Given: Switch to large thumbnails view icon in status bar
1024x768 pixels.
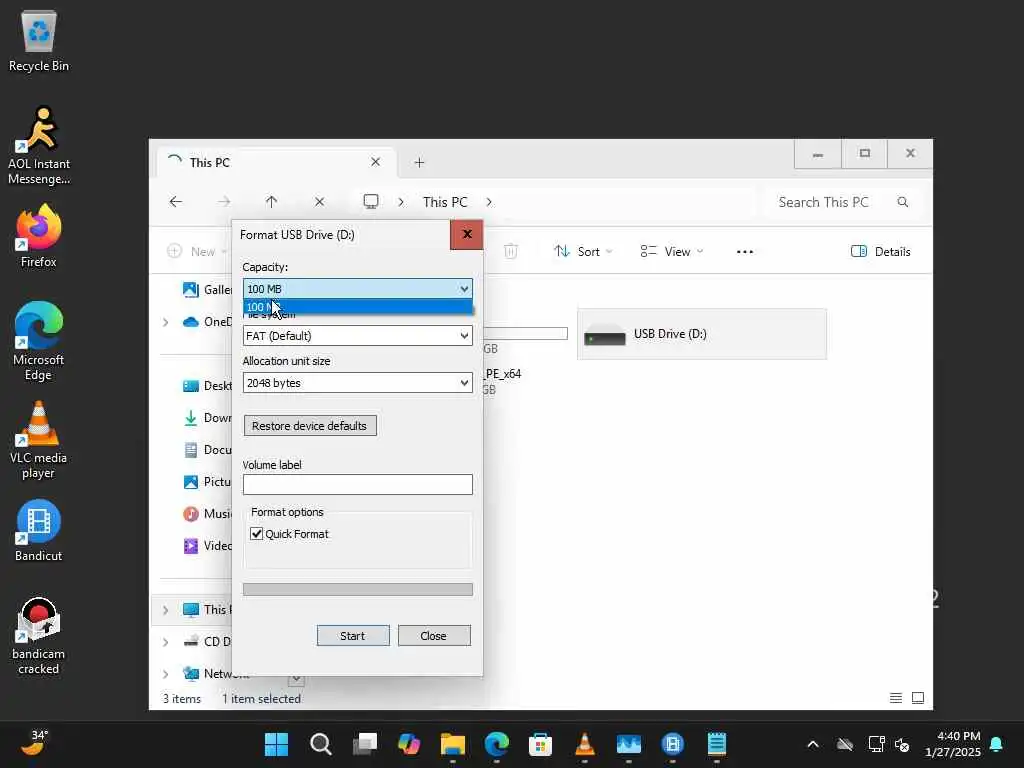Looking at the screenshot, I should click(x=918, y=698).
